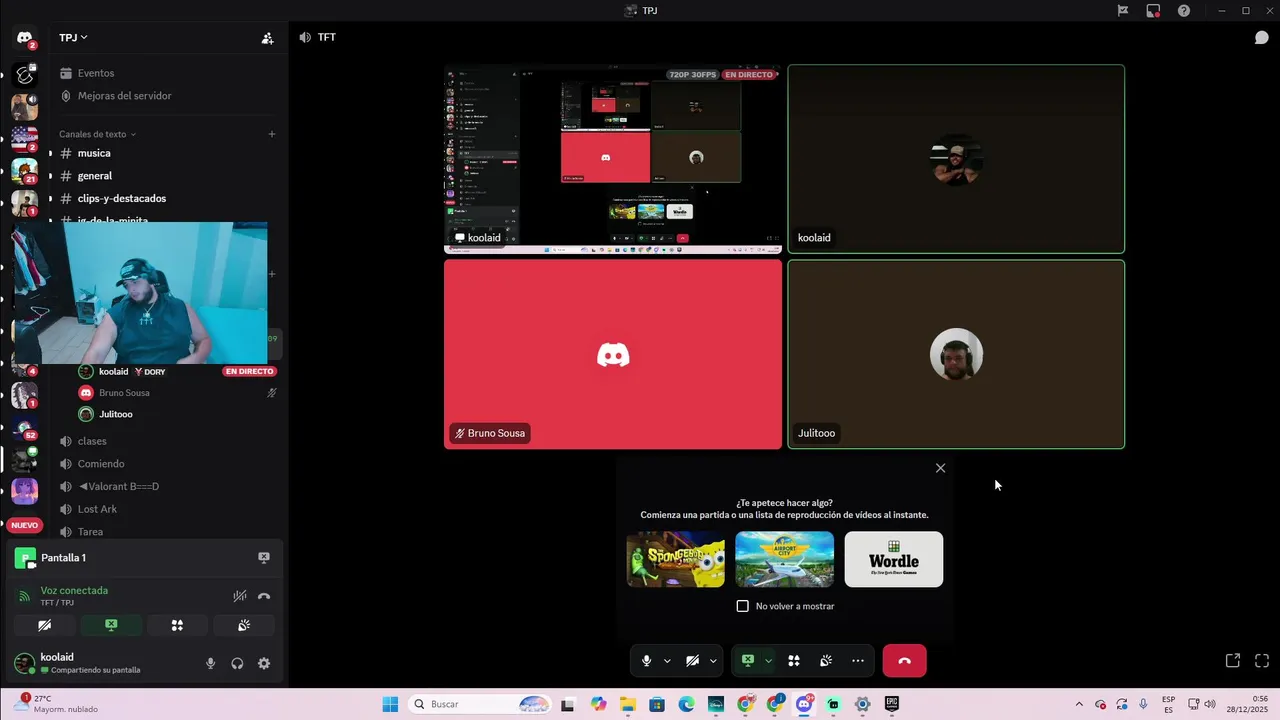
Task: Deafen with headphones icon in user panel
Action: tap(237, 663)
